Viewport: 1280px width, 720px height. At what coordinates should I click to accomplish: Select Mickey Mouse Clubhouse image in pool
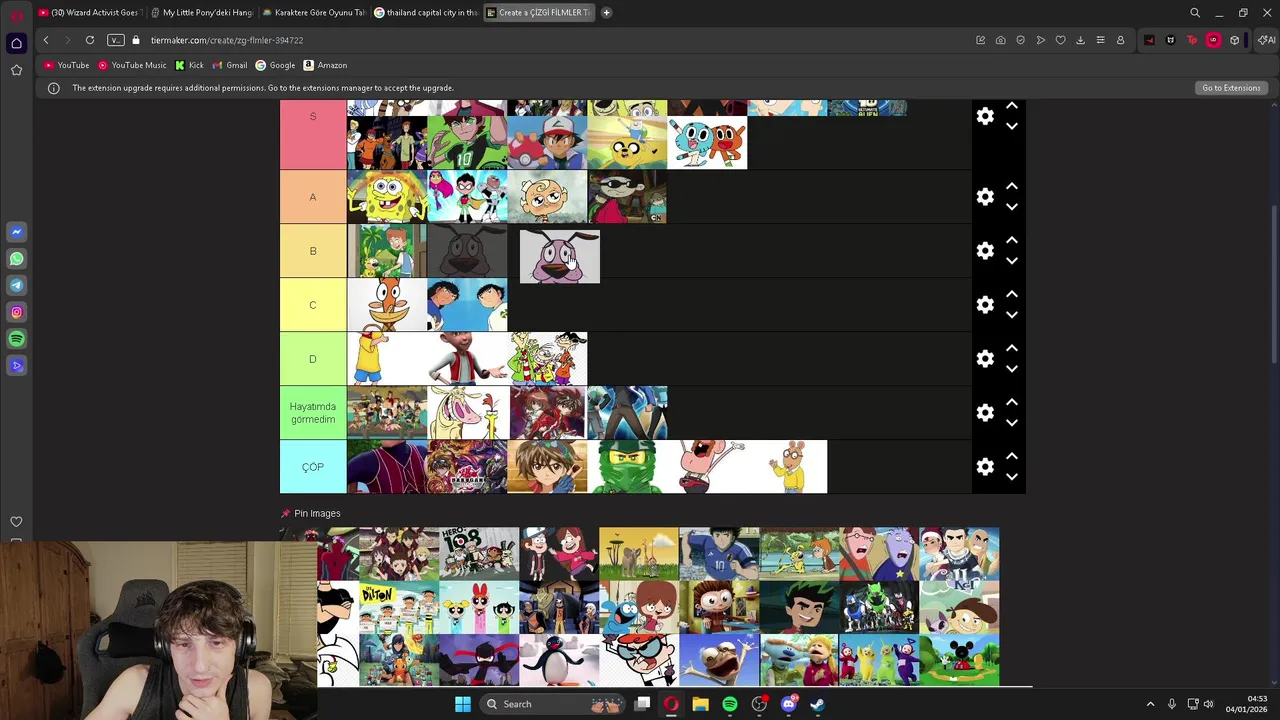(x=959, y=660)
